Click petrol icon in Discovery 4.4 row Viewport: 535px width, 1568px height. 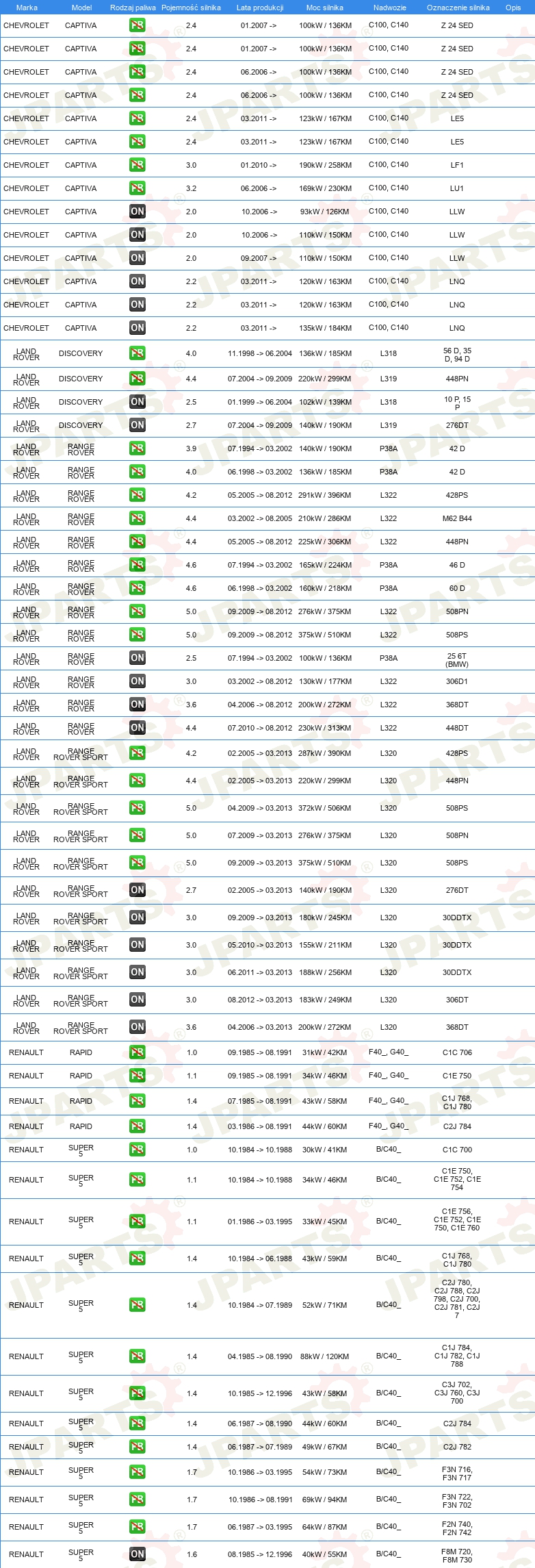pyautogui.click(x=137, y=379)
